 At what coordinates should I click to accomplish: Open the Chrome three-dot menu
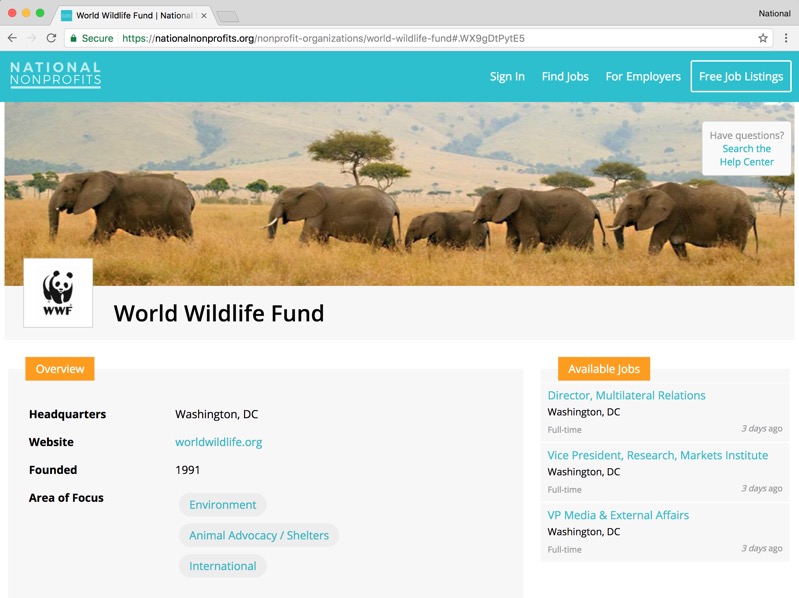click(x=786, y=38)
